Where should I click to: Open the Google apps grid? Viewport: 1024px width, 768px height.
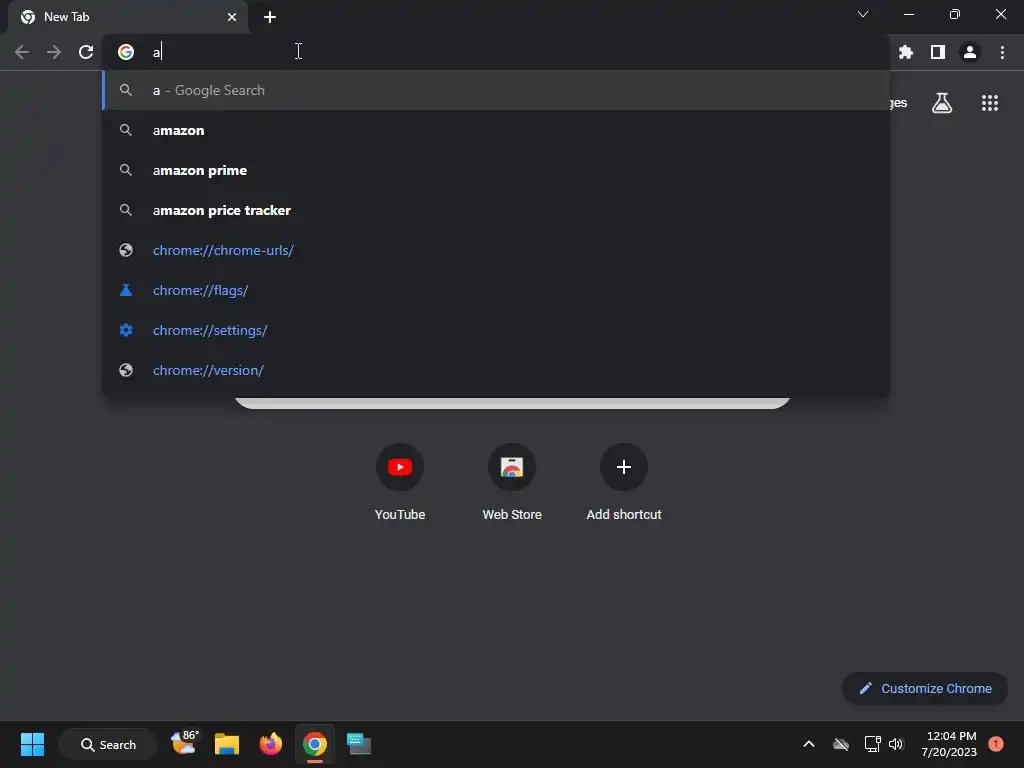(x=989, y=103)
